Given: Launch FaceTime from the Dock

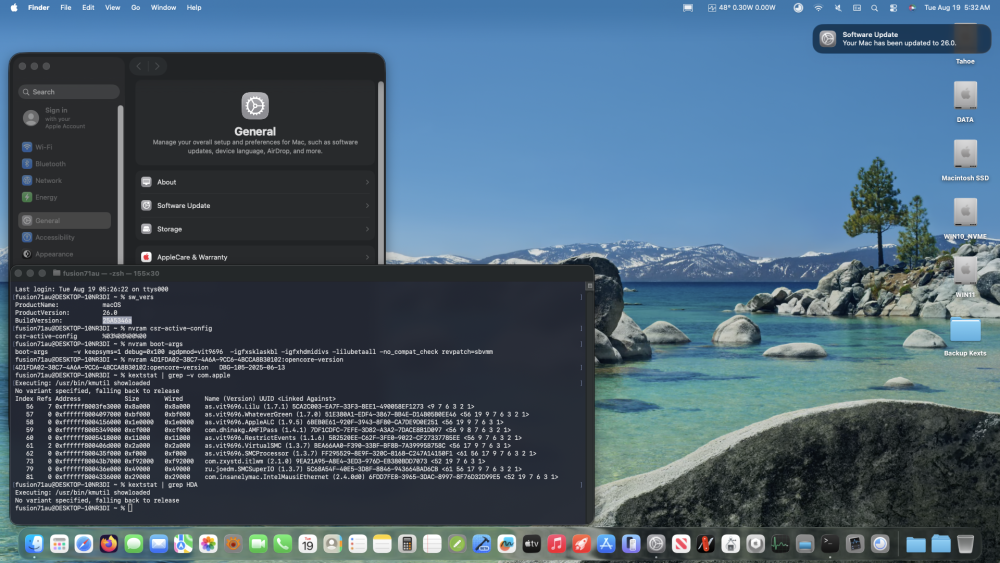Looking at the screenshot, I should [258, 544].
